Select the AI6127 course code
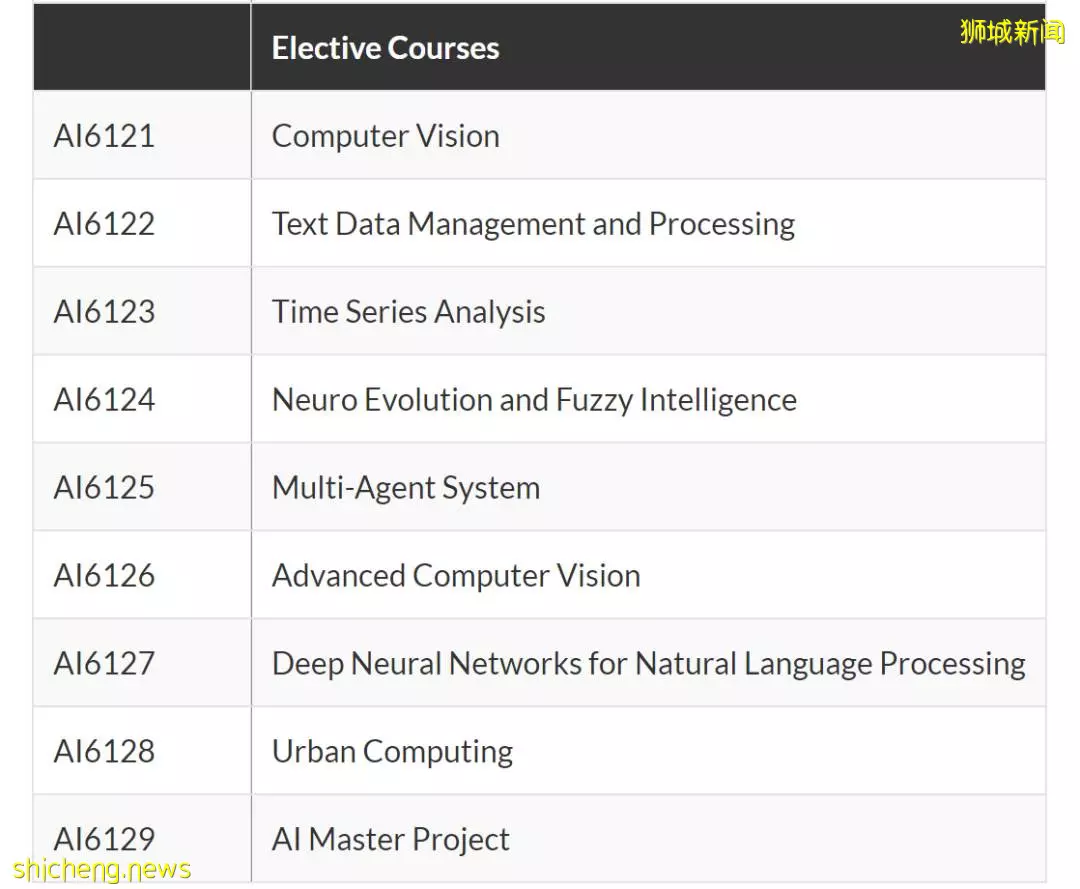This screenshot has height=889, width=1080. tap(104, 663)
